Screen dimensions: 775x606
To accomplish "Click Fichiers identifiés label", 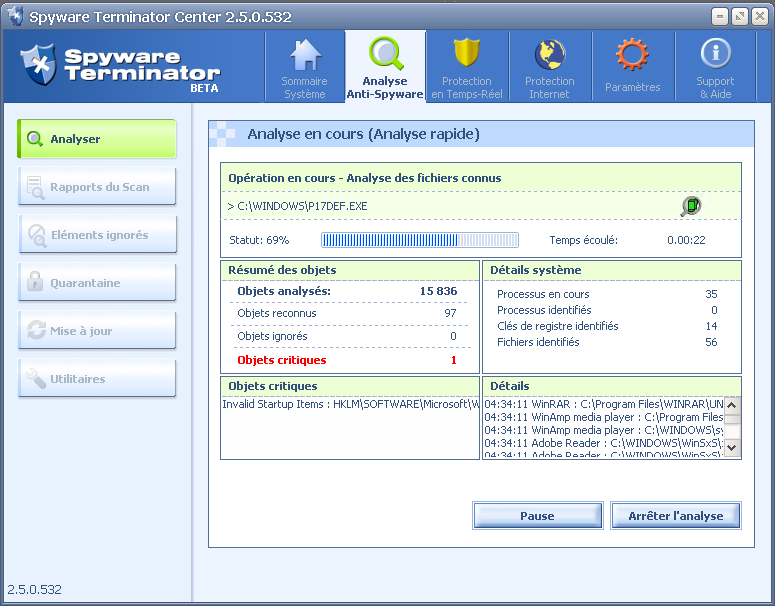I will pyautogui.click(x=538, y=342).
